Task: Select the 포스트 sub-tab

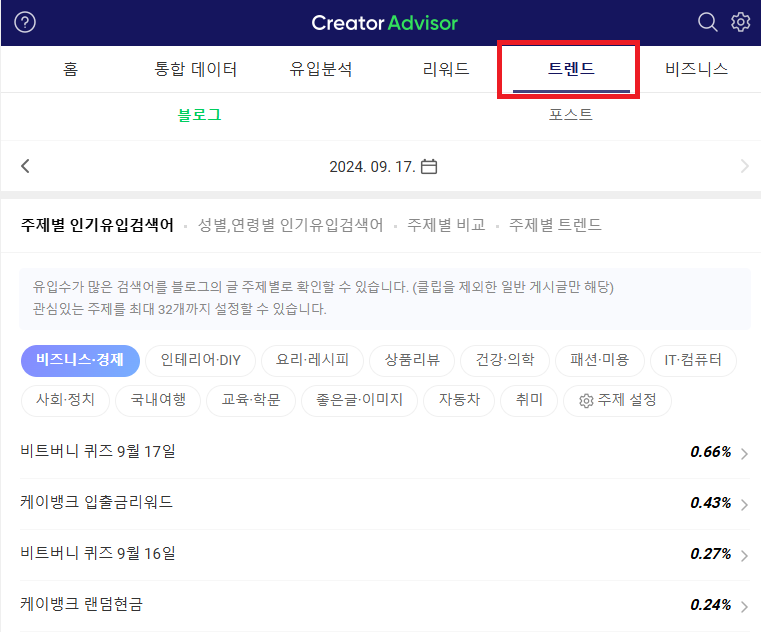Action: tap(571, 115)
